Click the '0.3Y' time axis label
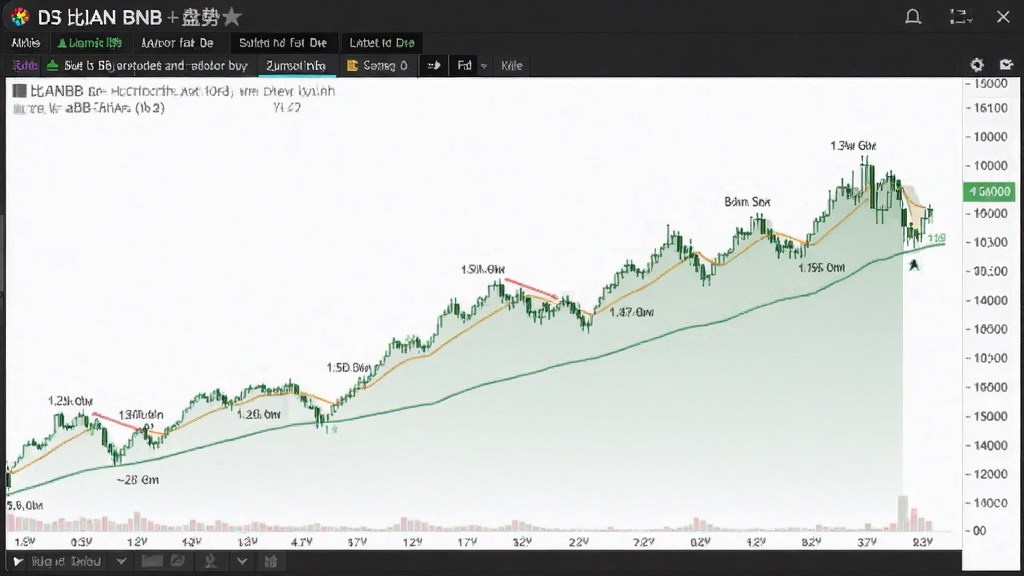This screenshot has height=576, width=1024. tap(81, 542)
